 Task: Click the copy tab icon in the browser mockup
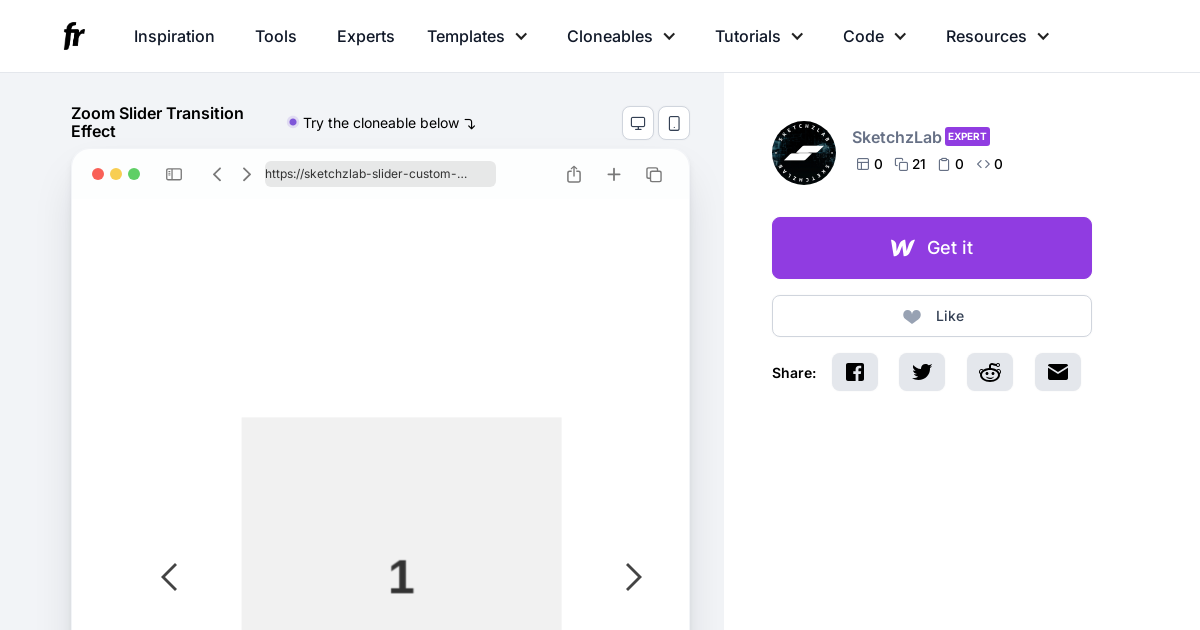(654, 174)
